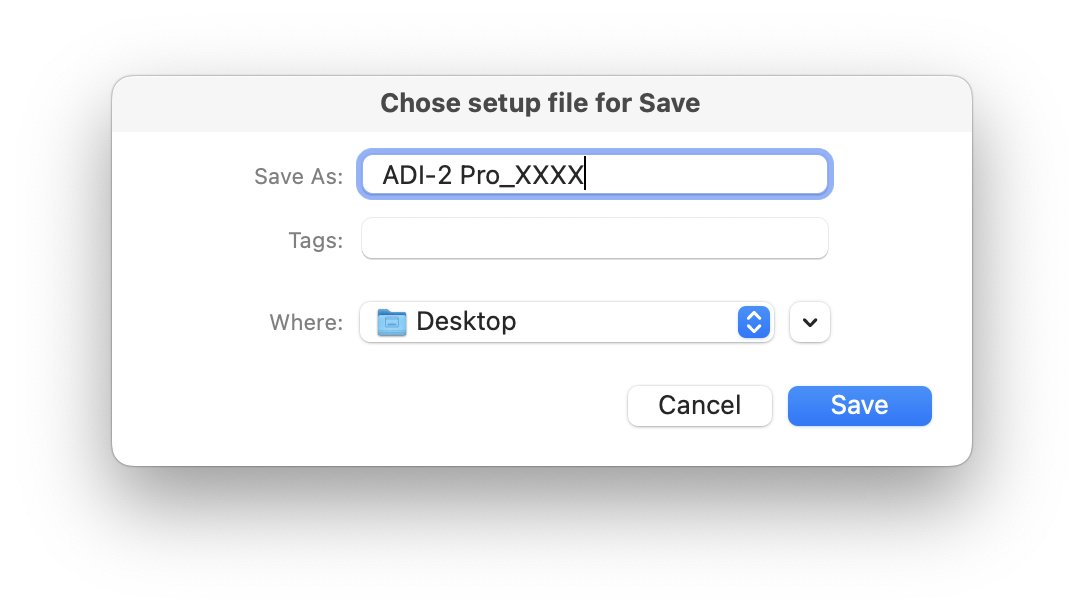Click the ADI-2 text in the filename
Viewport: 1084px width, 614px height.
(417, 175)
